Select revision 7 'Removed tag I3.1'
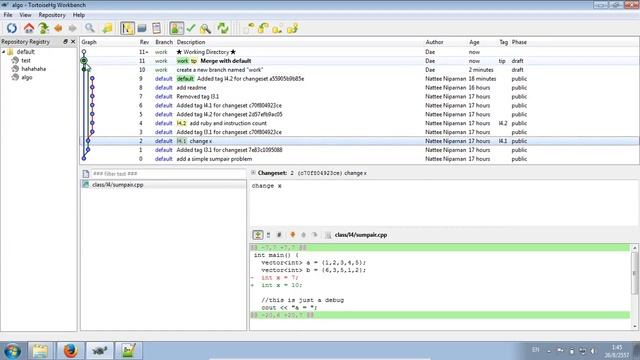 point(360,97)
